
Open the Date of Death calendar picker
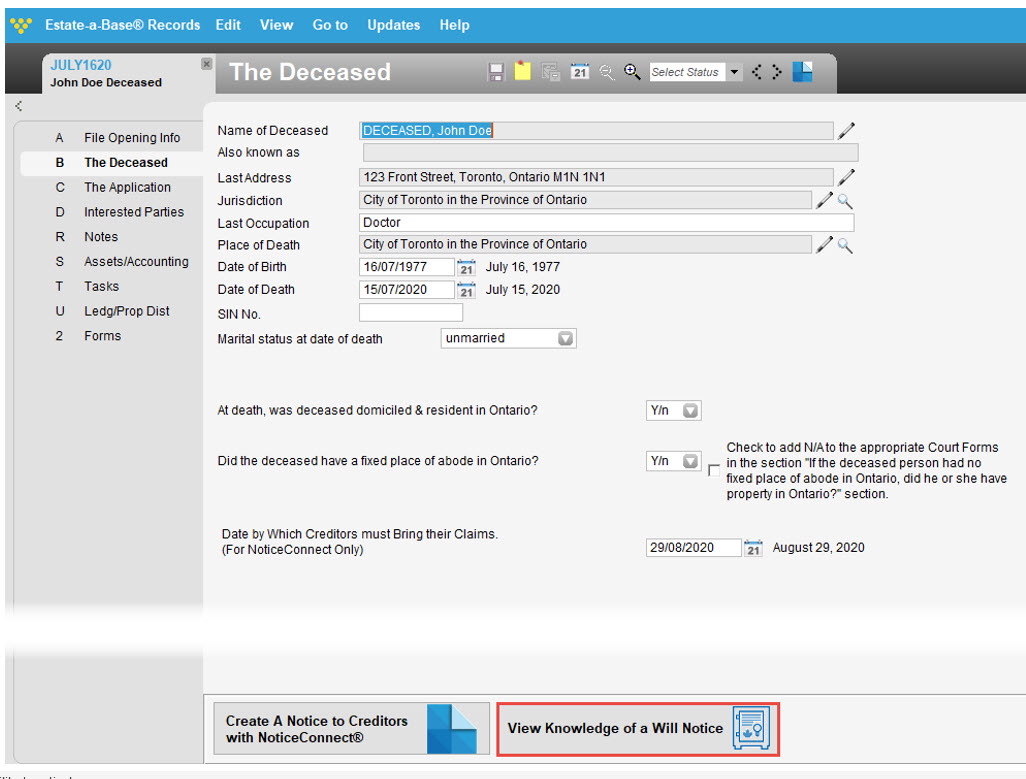466,290
